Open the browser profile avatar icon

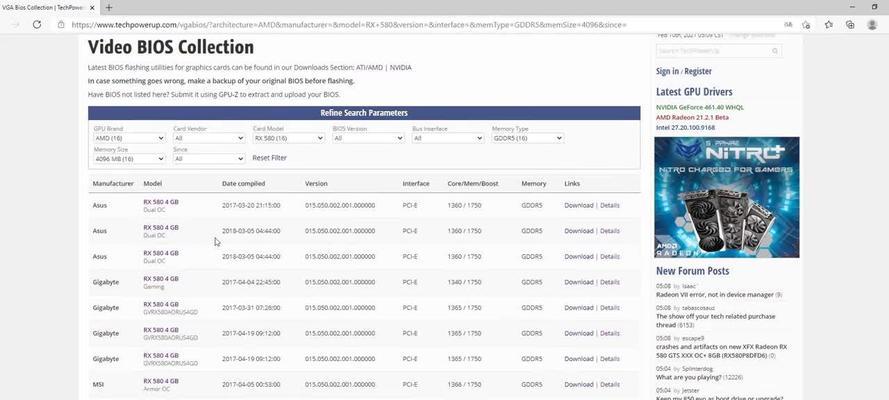click(x=872, y=25)
